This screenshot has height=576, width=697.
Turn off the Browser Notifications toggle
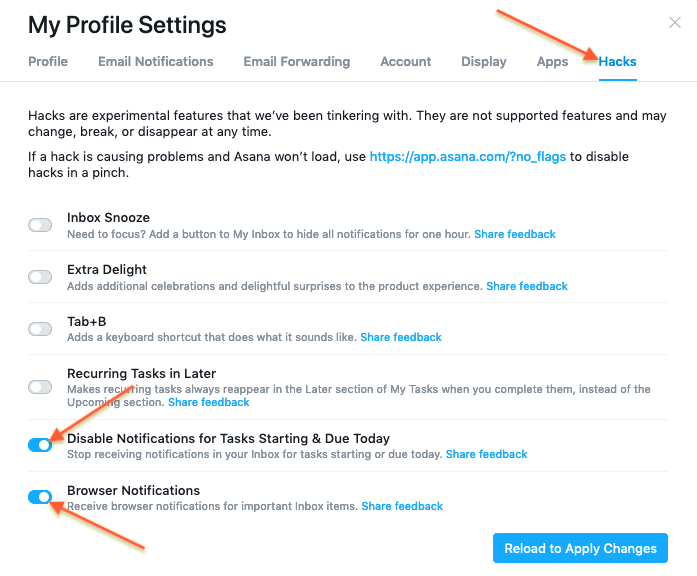40,497
